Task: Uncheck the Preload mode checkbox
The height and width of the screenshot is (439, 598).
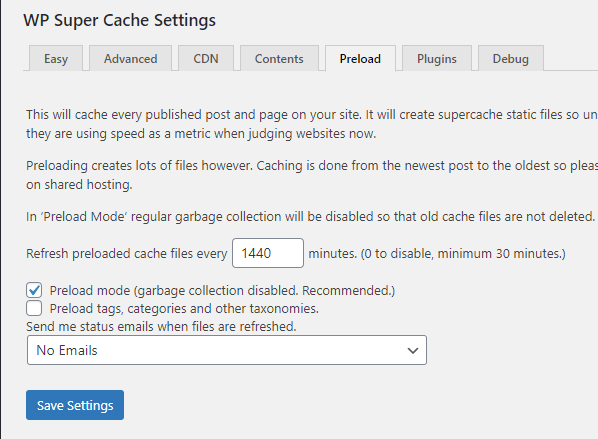Action: click(34, 290)
